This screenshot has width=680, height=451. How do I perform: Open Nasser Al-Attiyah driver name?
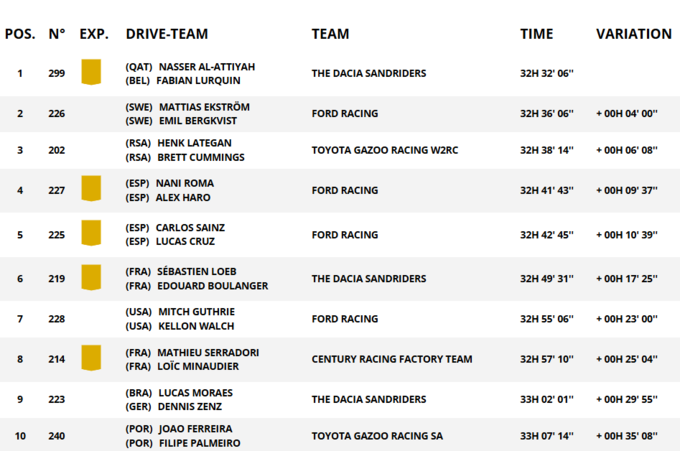206,66
